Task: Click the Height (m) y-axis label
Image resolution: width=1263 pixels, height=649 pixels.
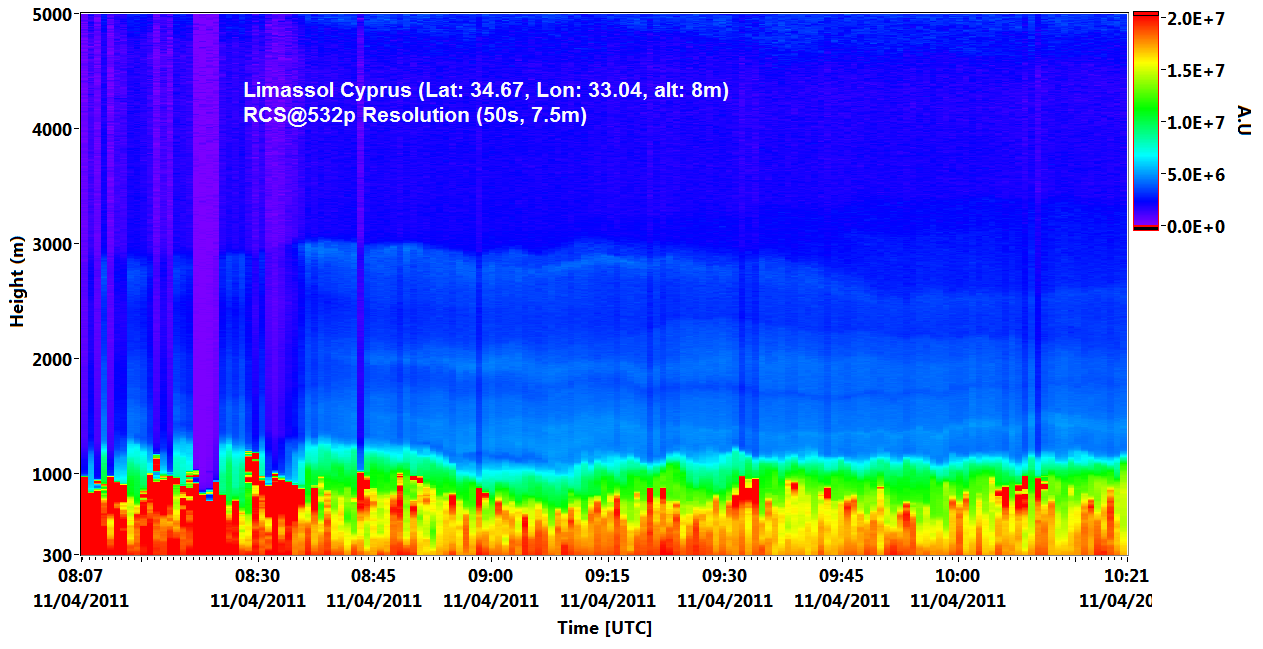Action: tap(17, 283)
